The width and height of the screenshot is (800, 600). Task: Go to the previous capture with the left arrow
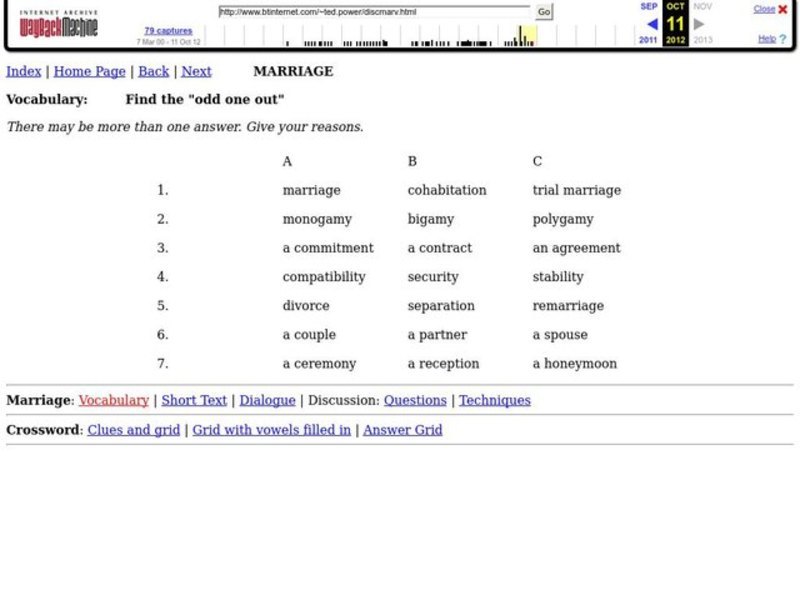[x=654, y=22]
